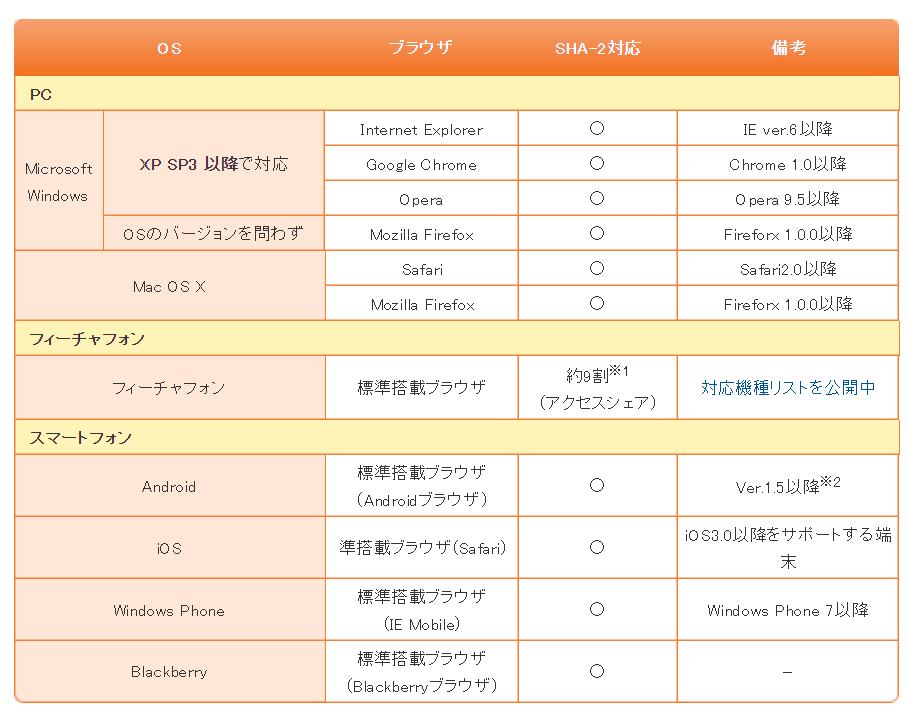
Task: Select the スマートフォン section heading
Action: coord(456,437)
